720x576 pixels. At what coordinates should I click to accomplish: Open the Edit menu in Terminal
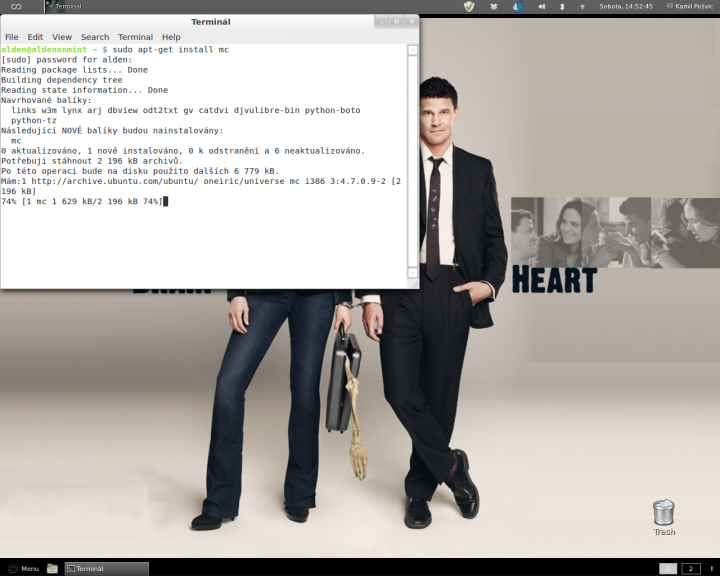tap(35, 37)
